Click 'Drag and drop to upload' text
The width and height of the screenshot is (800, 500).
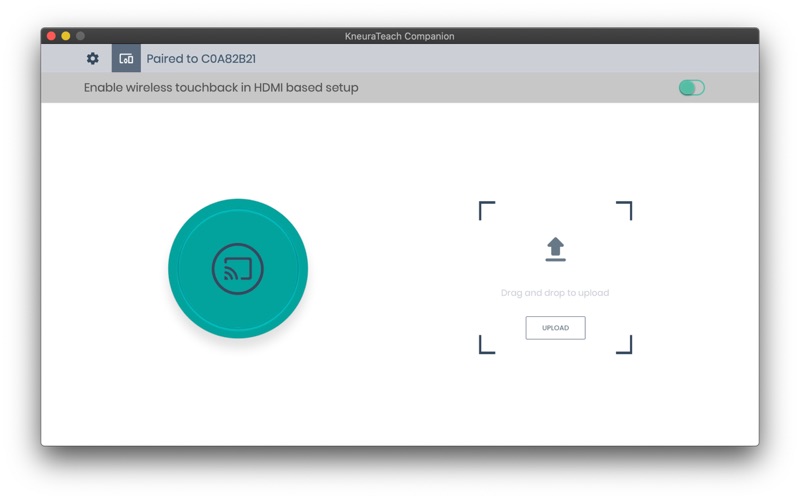[555, 293]
